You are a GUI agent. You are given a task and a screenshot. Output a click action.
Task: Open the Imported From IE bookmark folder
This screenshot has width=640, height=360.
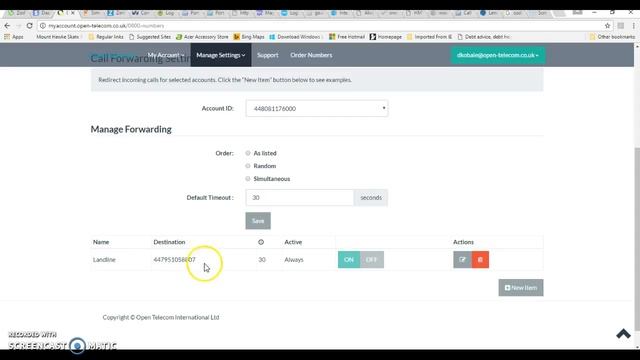click(429, 37)
